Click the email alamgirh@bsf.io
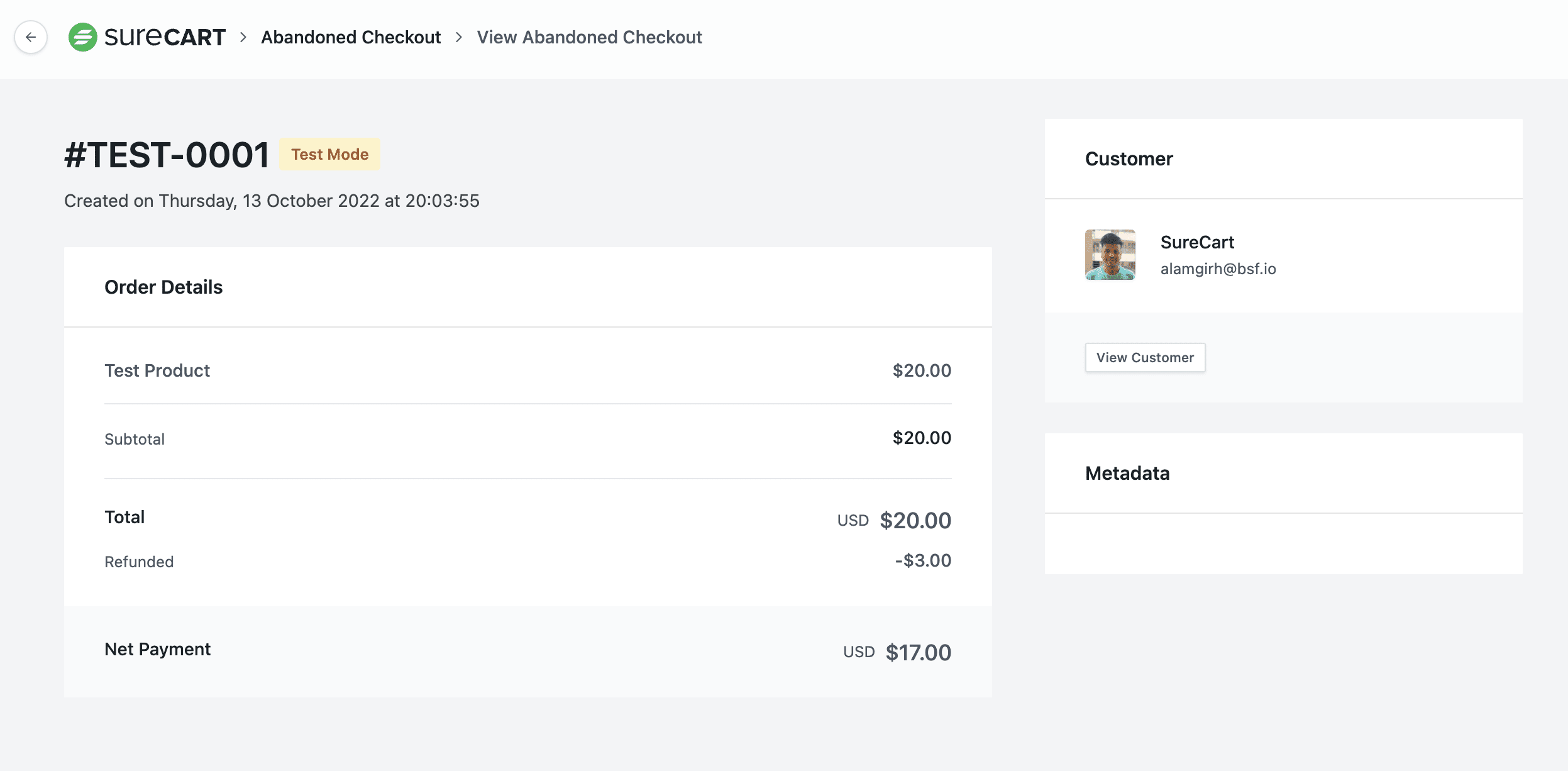 [x=1218, y=269]
